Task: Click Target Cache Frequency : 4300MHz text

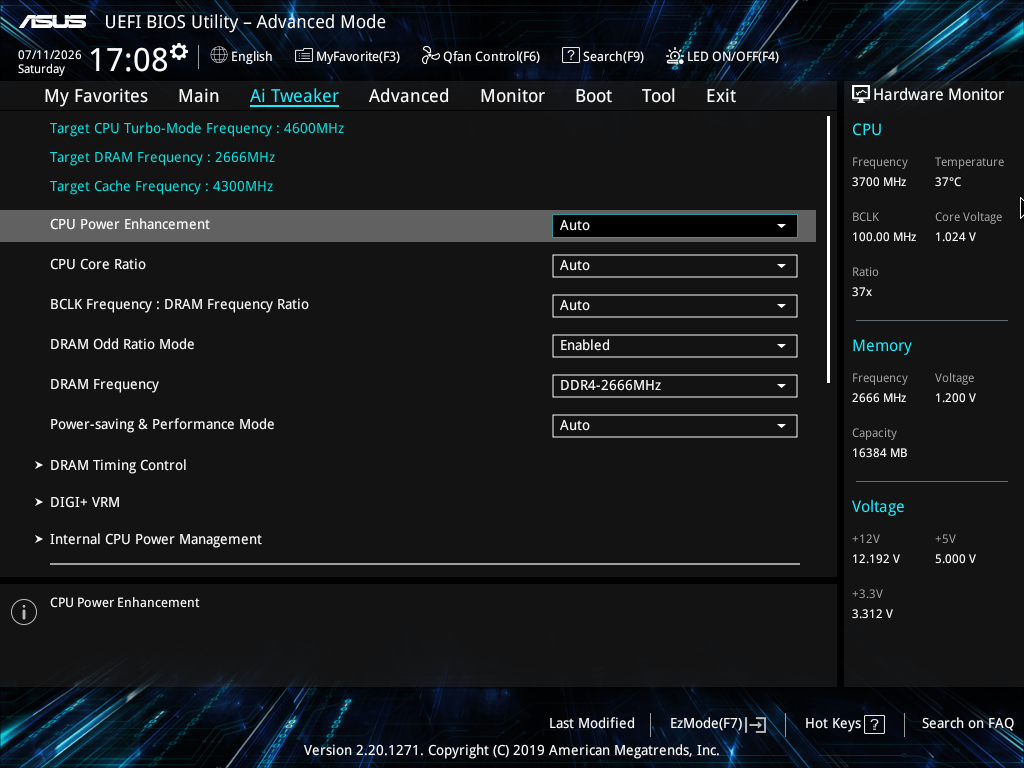Action: 161,186
